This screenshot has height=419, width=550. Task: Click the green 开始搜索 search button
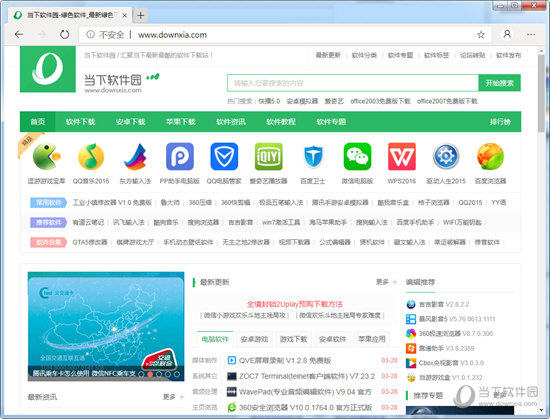[499, 83]
